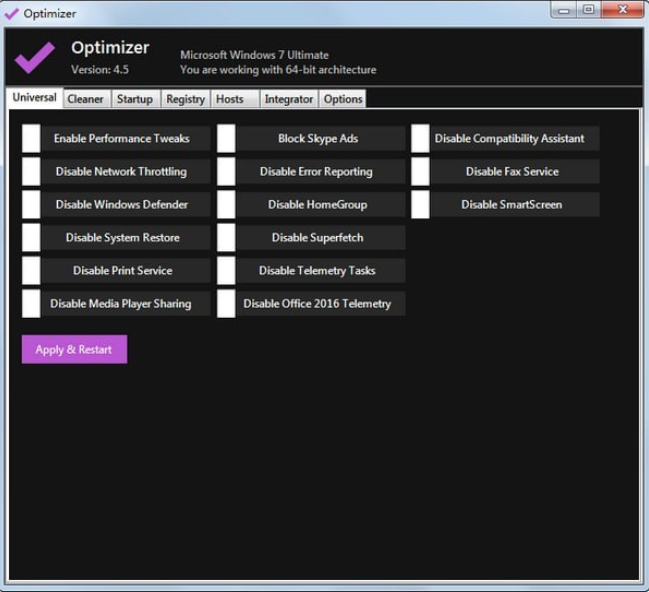Tick the Disable Network Throttling checkbox

tap(31, 171)
